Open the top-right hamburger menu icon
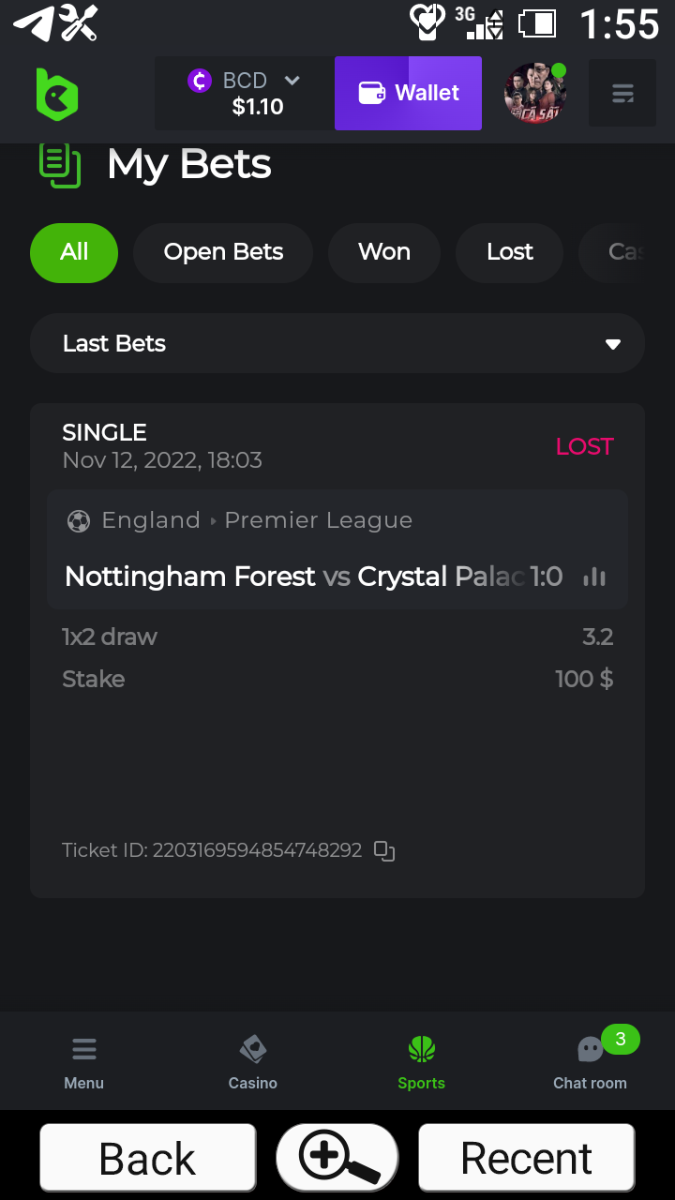 (622, 94)
